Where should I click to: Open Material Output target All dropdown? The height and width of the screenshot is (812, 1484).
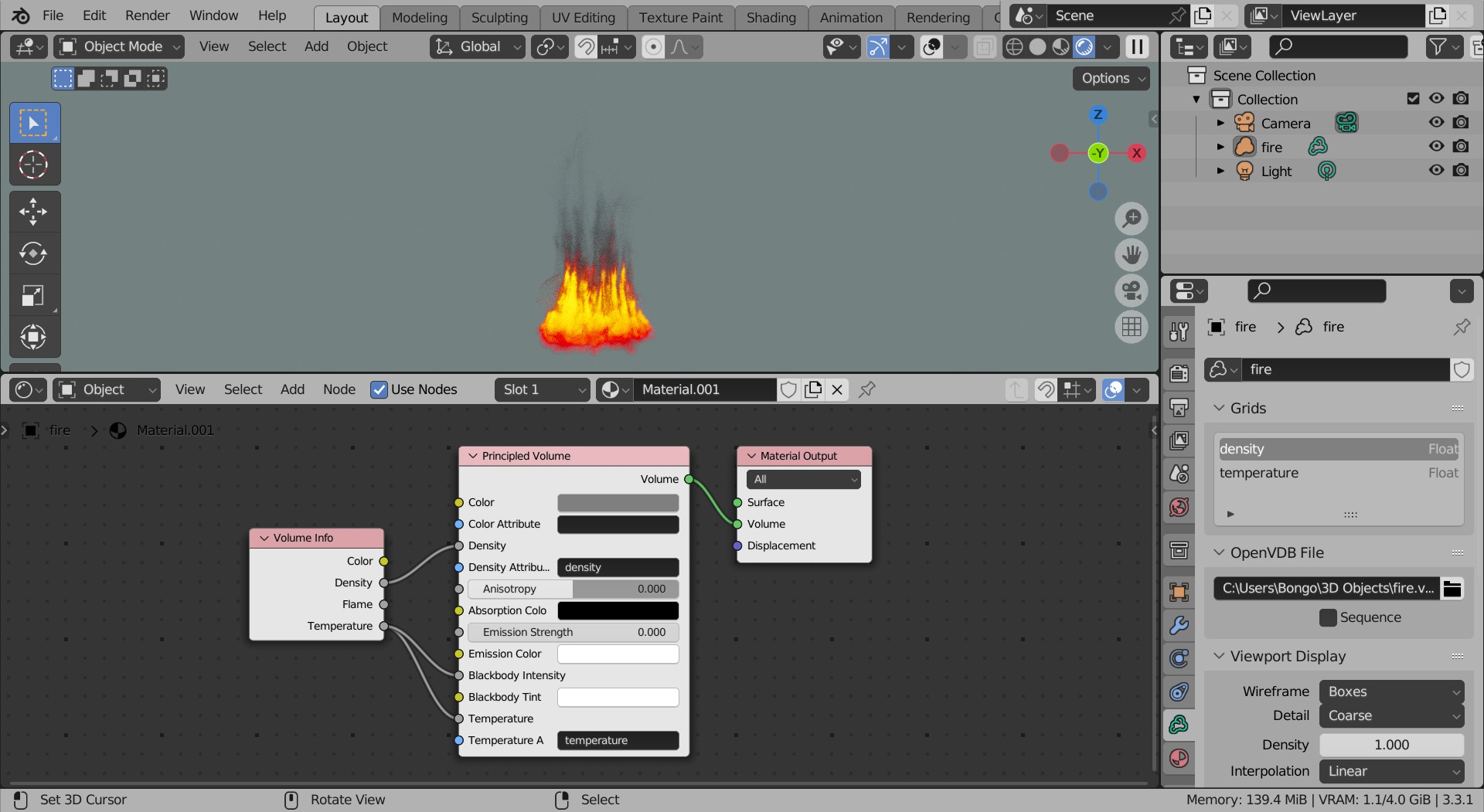(804, 479)
